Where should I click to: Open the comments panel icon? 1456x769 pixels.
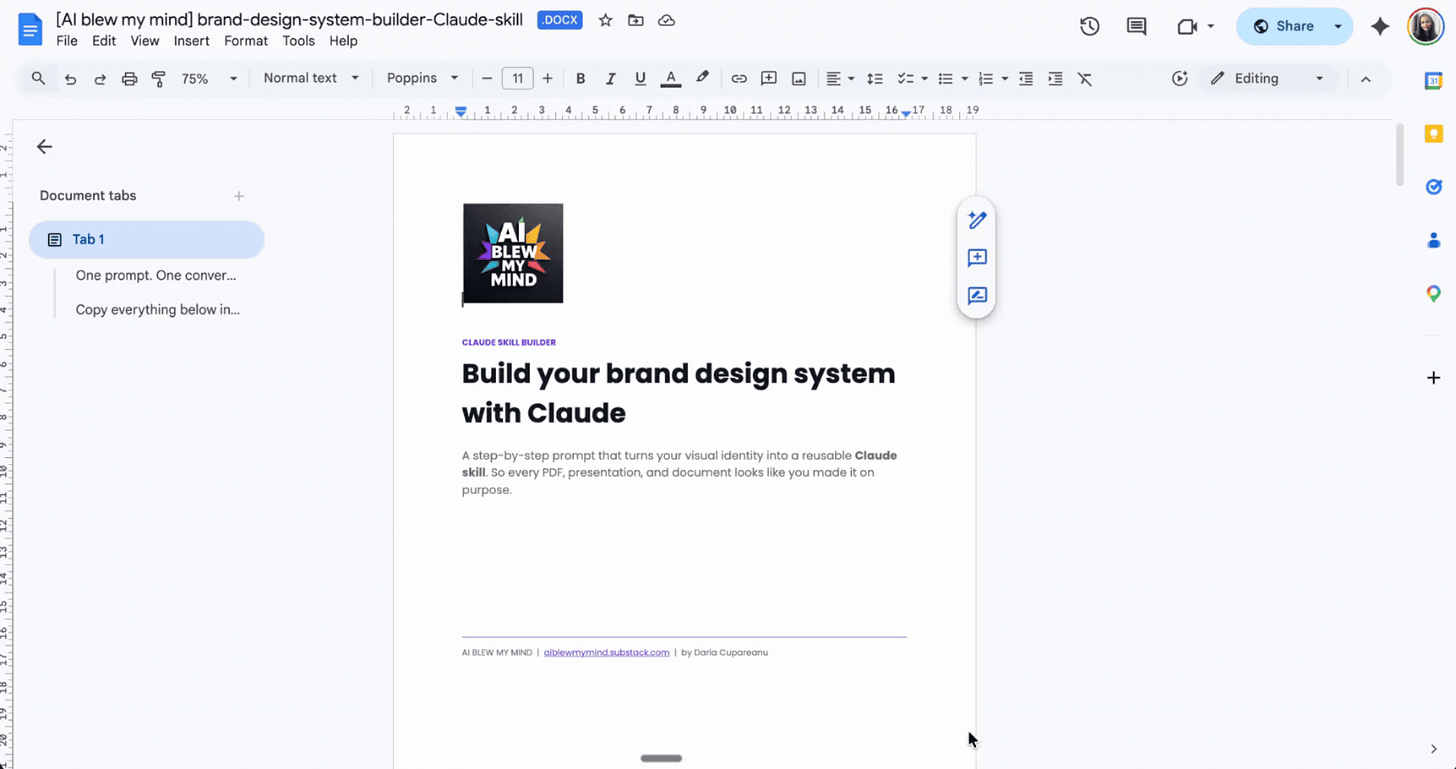(x=1136, y=27)
